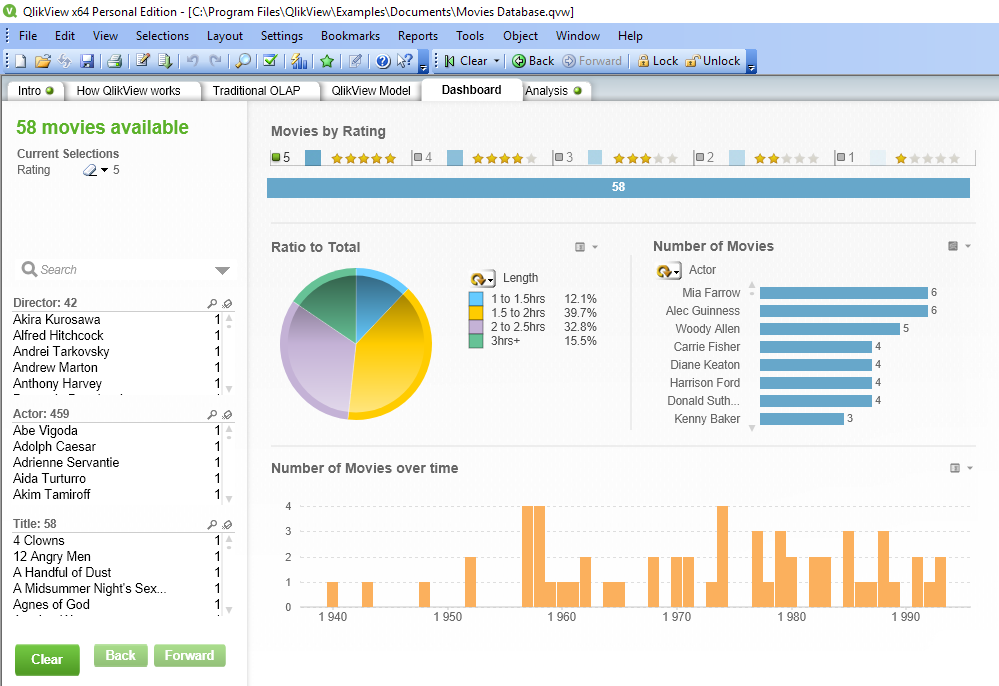Clear Director selections with its eraser icon

(x=227, y=304)
